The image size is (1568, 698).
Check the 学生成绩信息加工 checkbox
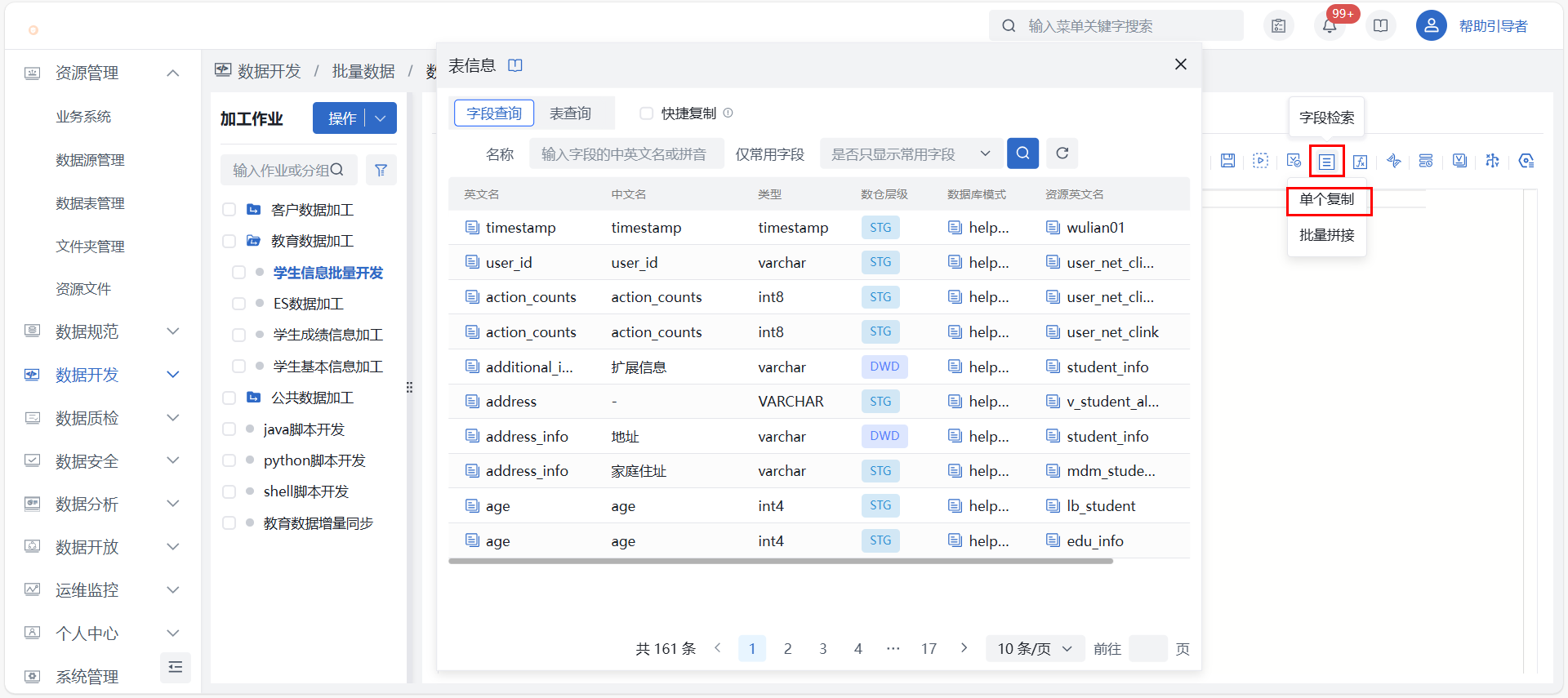coord(238,335)
